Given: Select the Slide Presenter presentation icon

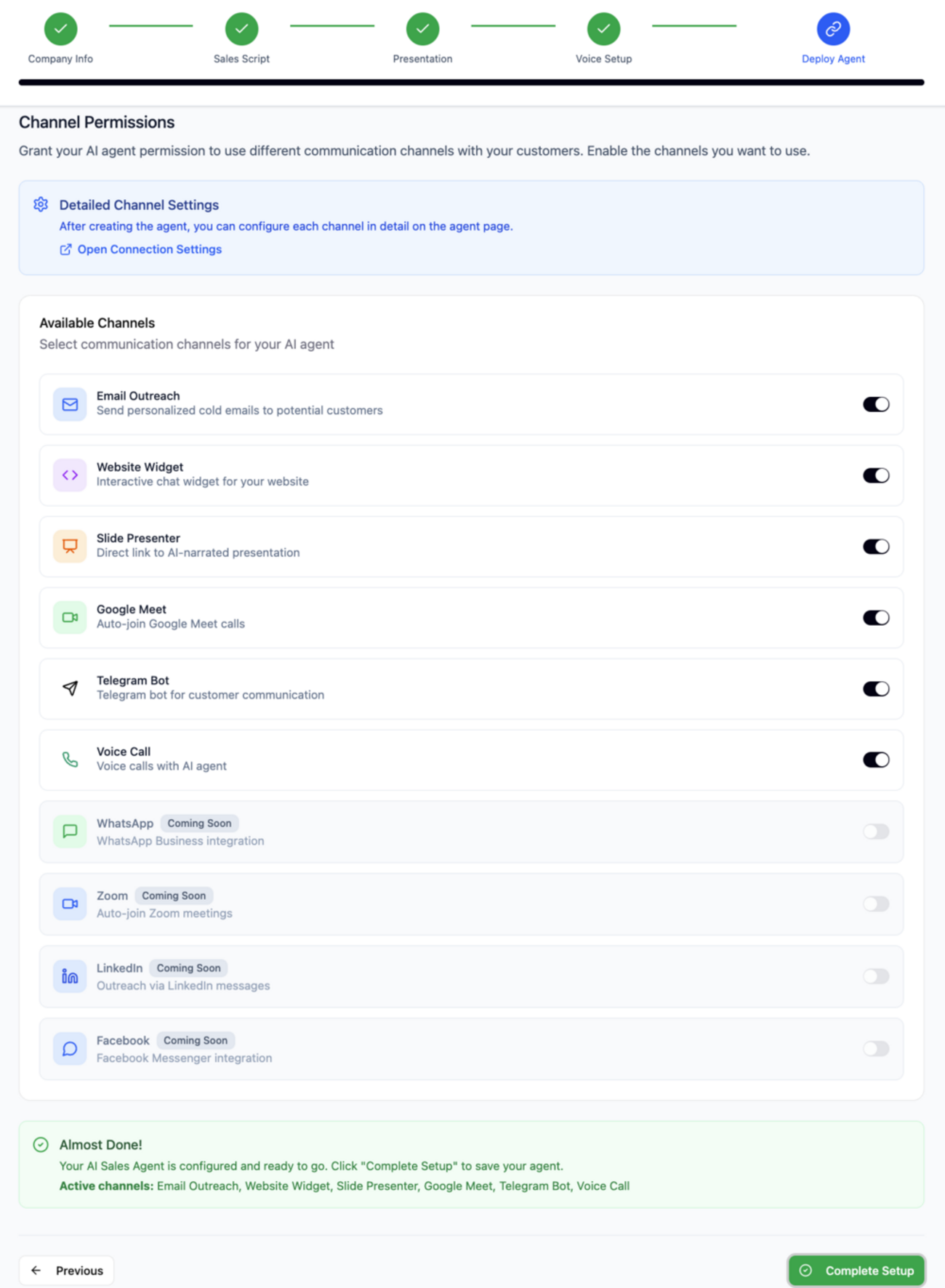Looking at the screenshot, I should pyautogui.click(x=70, y=546).
